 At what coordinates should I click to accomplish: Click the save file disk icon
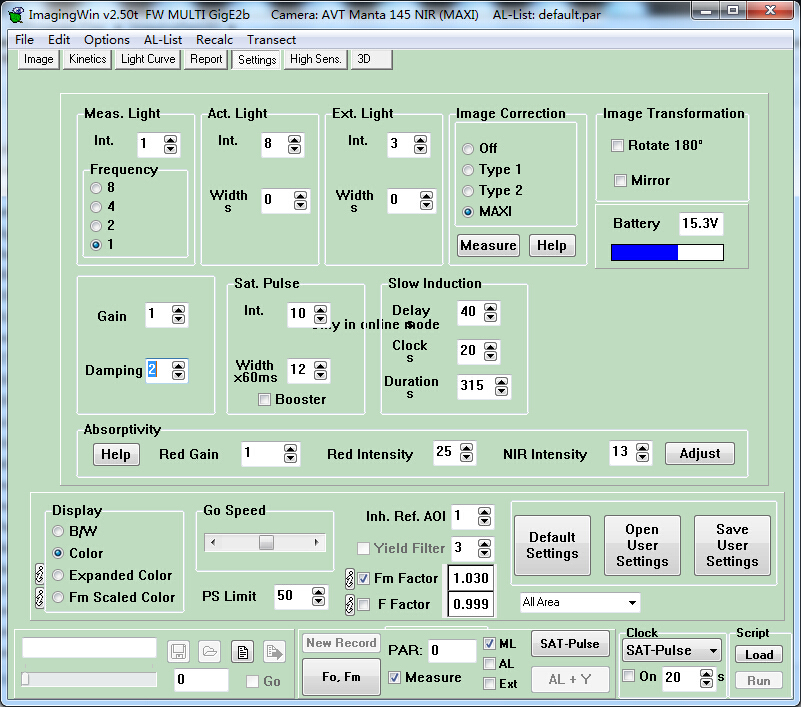tap(179, 652)
